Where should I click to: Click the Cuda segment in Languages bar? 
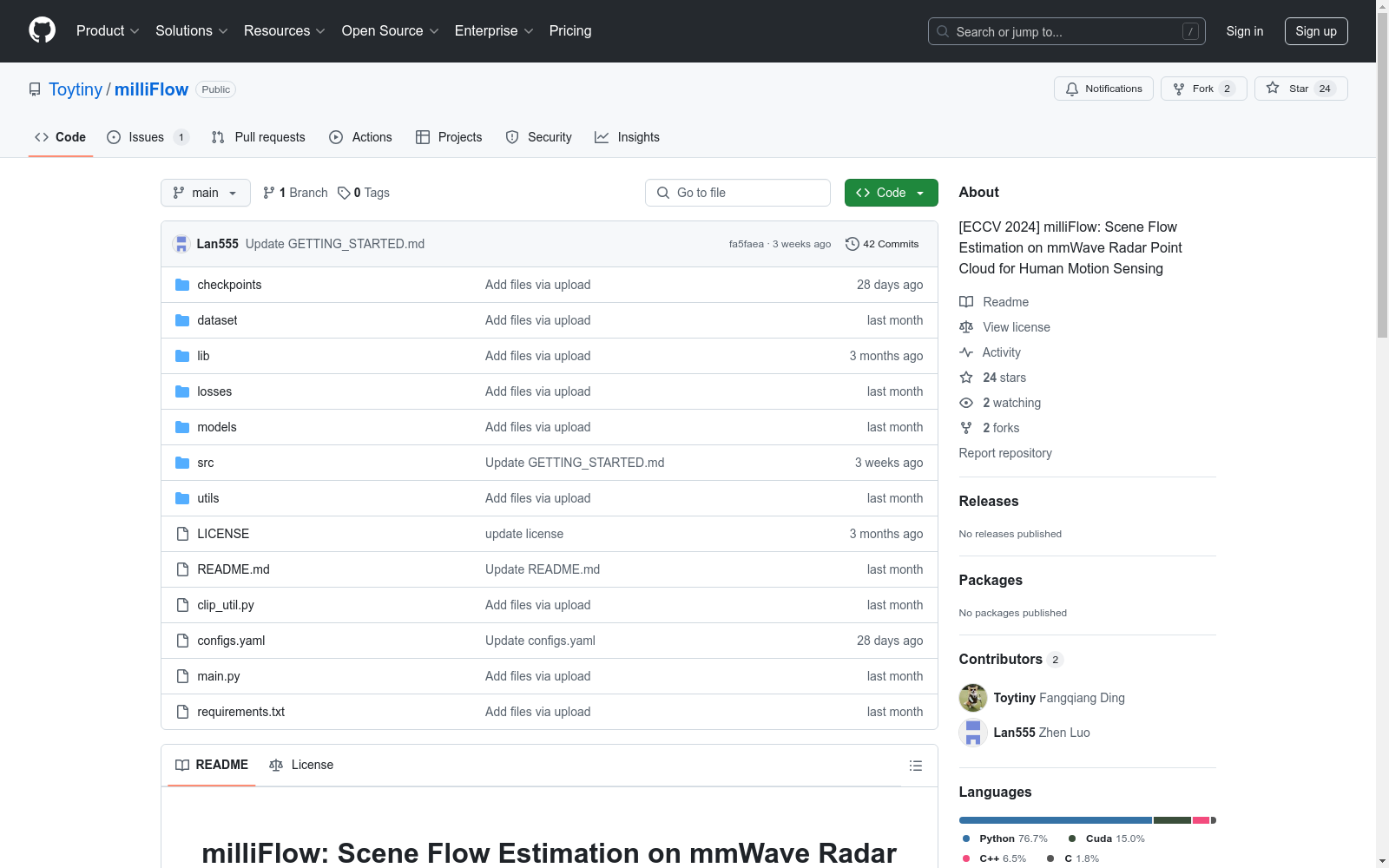pos(1172,820)
